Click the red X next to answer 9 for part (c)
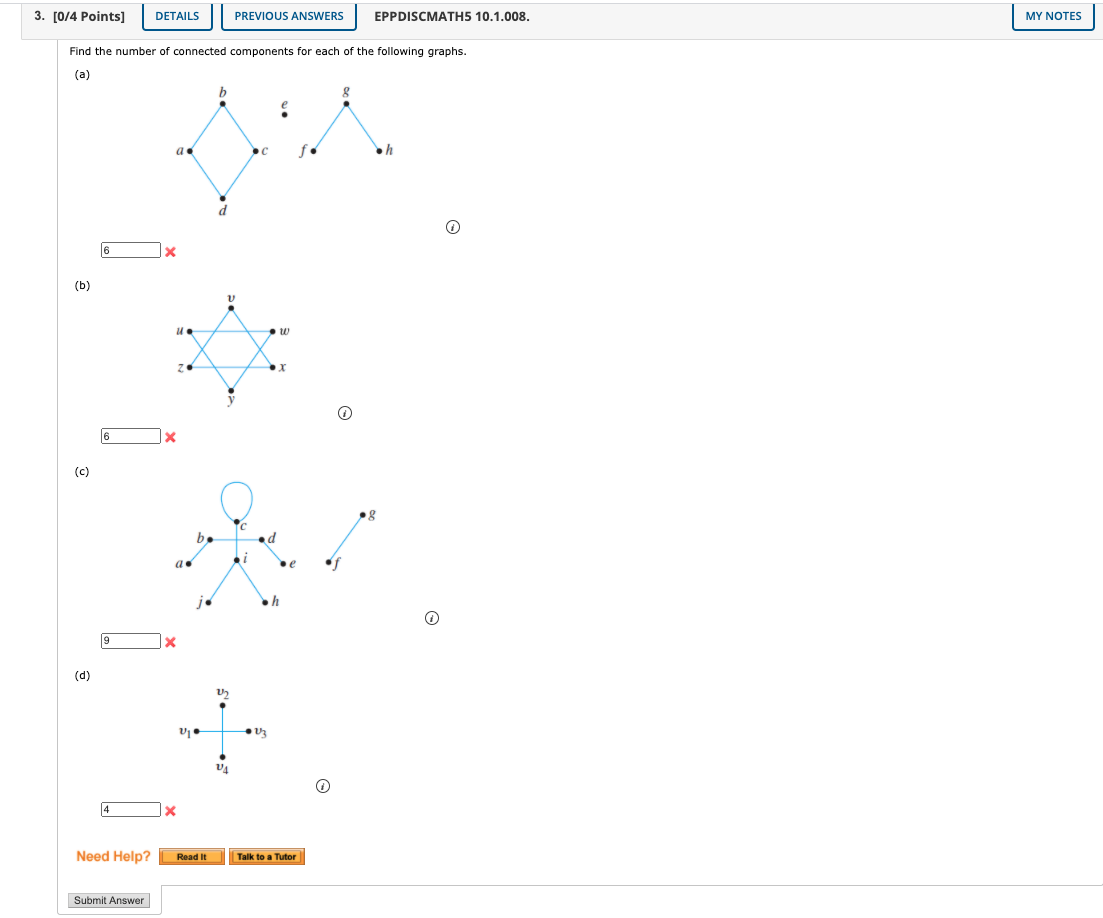 (170, 641)
